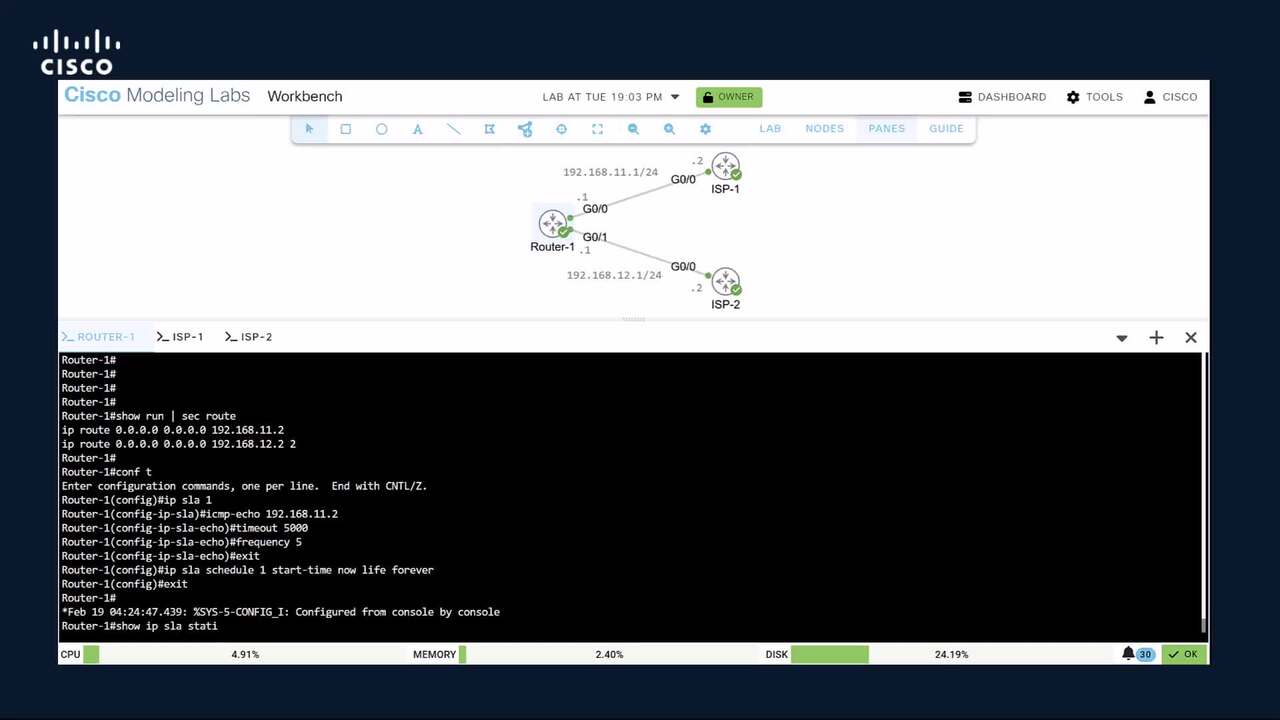Collapse the console pane with down arrow
This screenshot has width=1280, height=720.
[x=1121, y=338]
